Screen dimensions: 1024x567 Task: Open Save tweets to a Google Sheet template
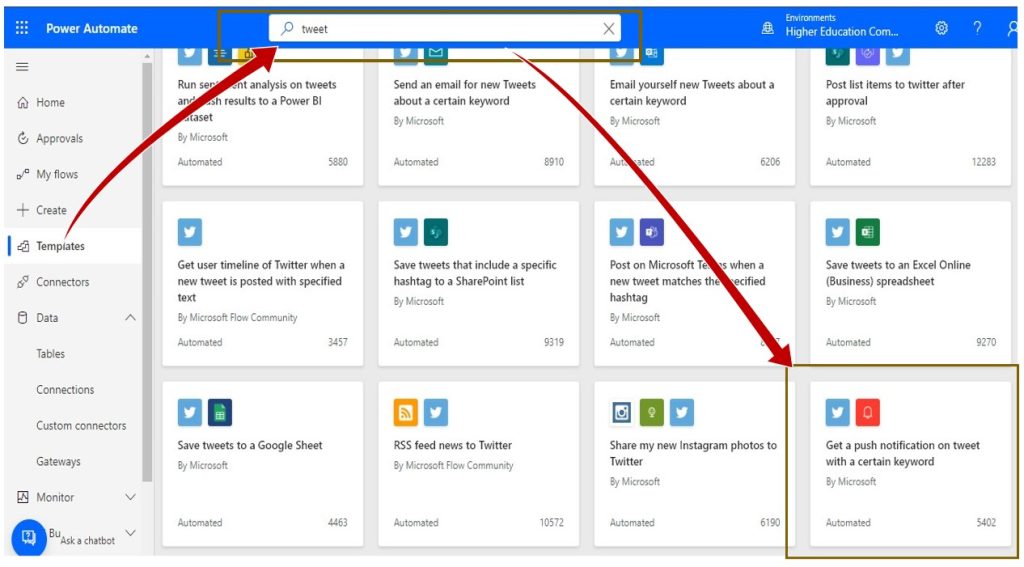[x=263, y=464]
